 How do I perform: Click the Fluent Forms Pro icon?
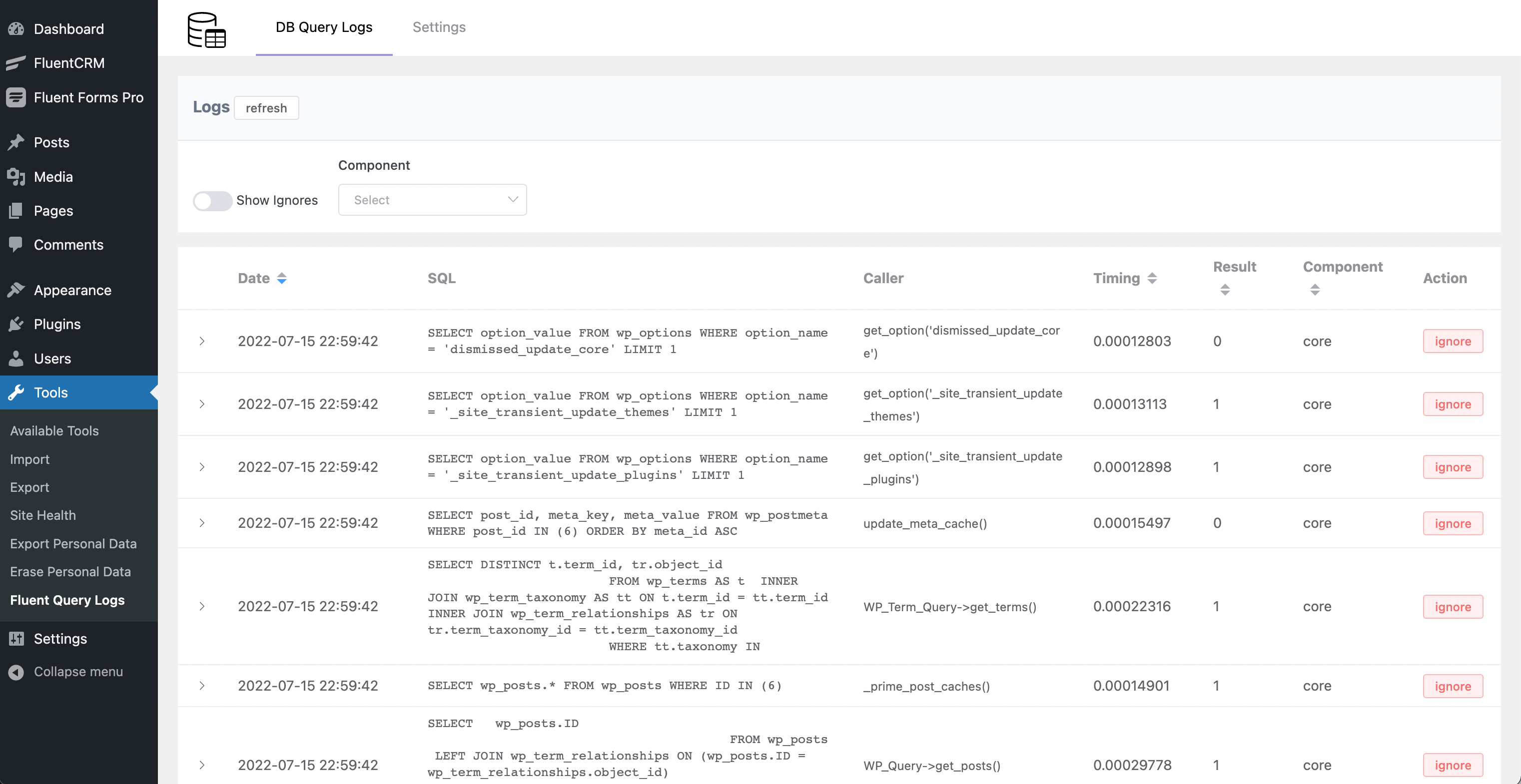tap(16, 97)
